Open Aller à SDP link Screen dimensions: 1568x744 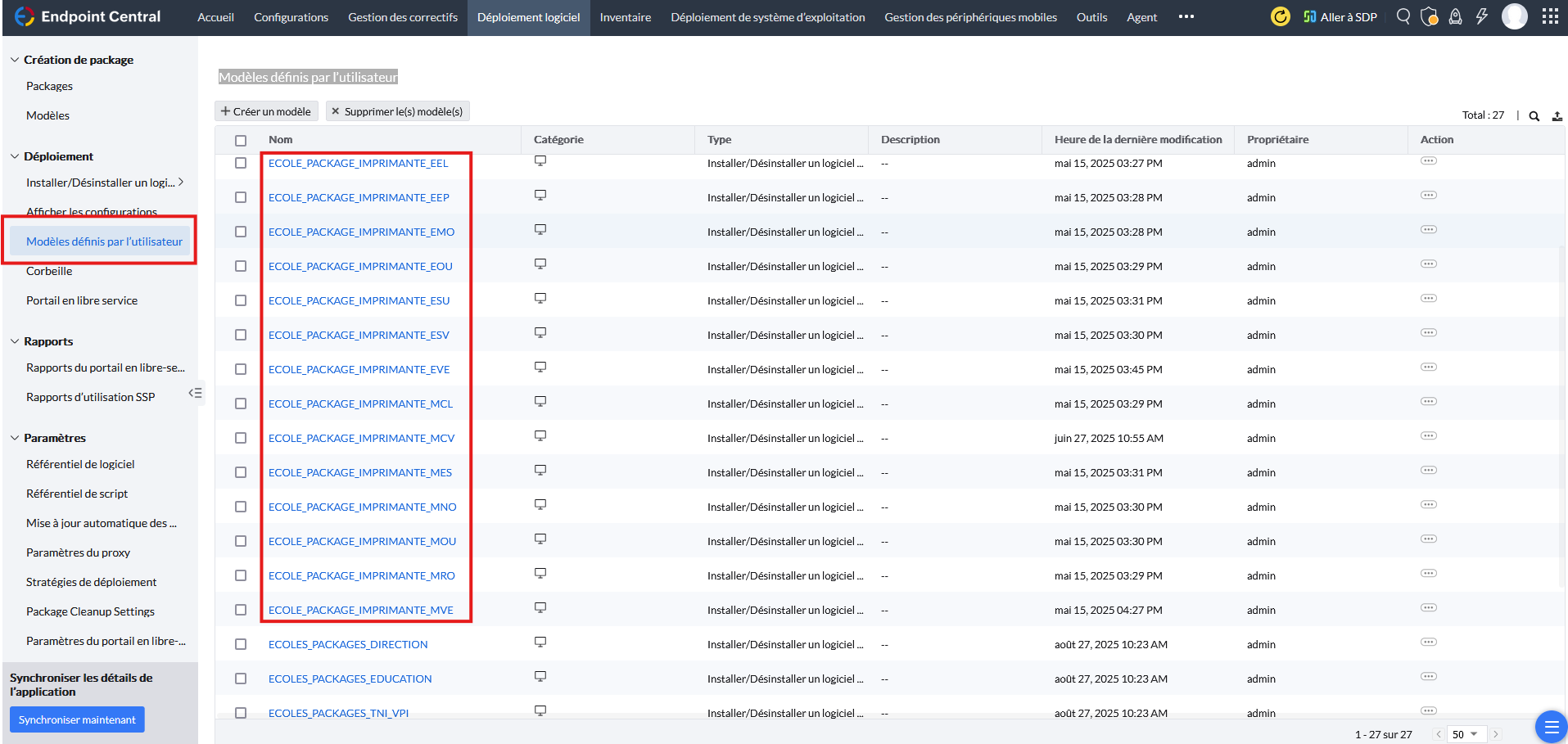pyautogui.click(x=1340, y=16)
